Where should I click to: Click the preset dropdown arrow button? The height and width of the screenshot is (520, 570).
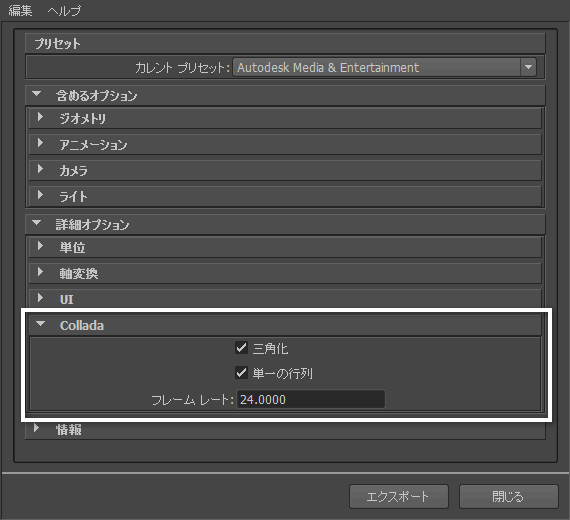tap(528, 67)
